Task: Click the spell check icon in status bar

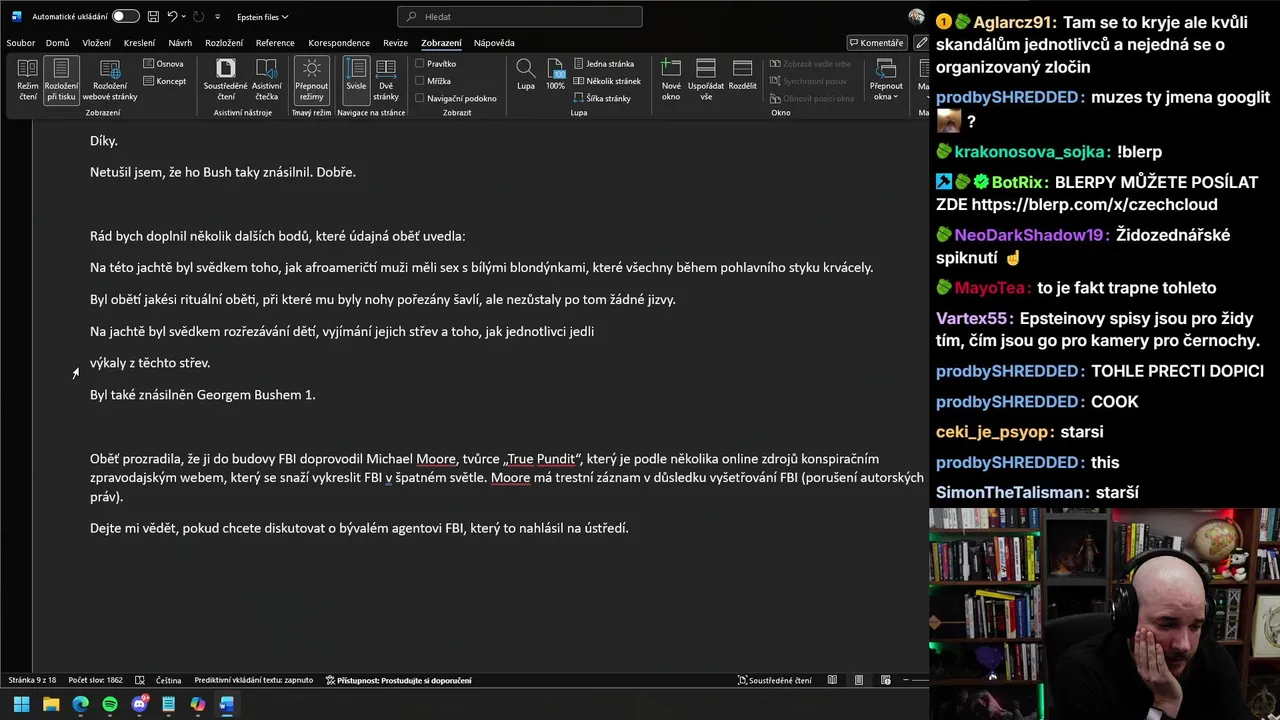Action: pos(140,680)
